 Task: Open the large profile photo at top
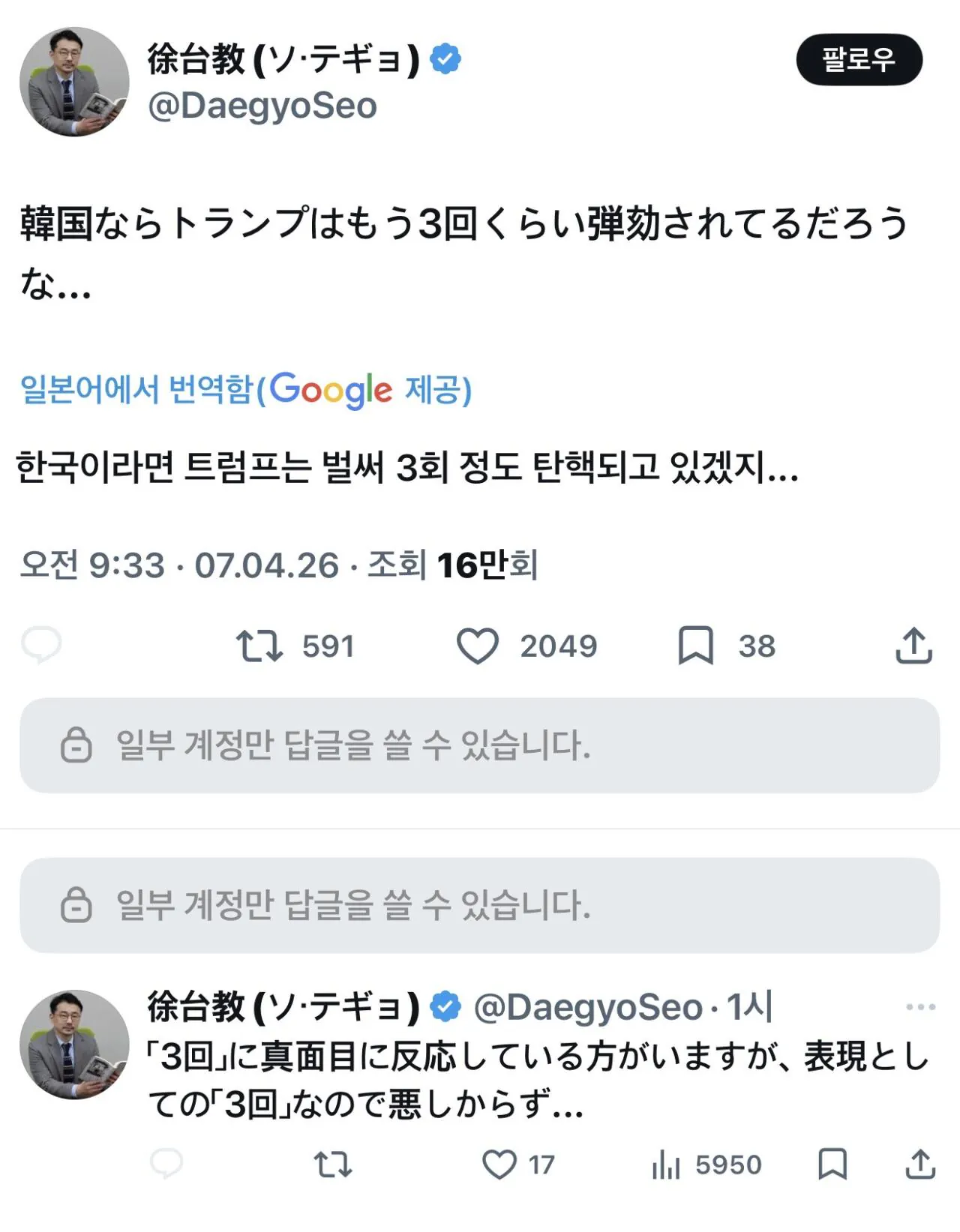[74, 82]
